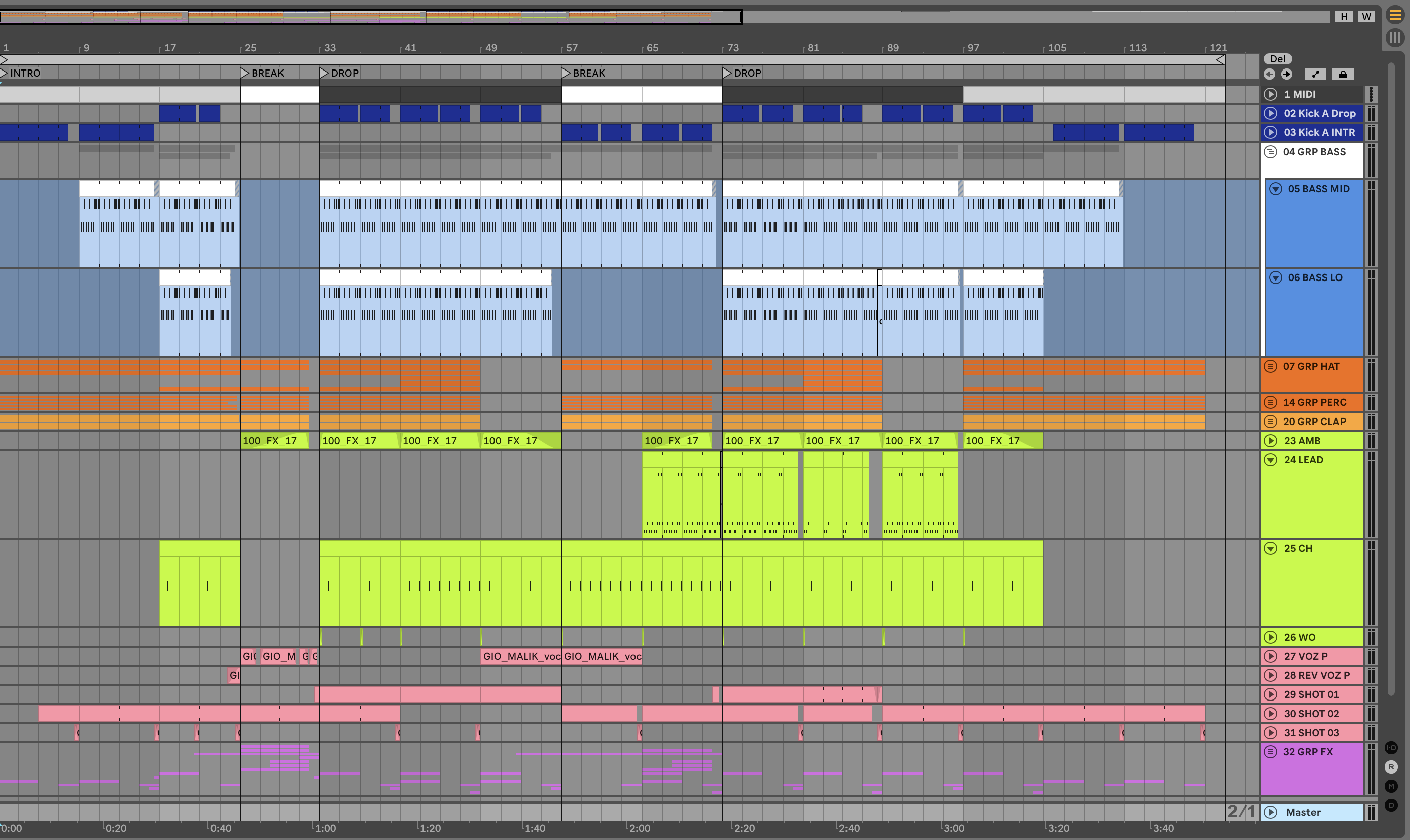
Task: Toggle the Returns (R) section visibility
Action: click(1391, 767)
